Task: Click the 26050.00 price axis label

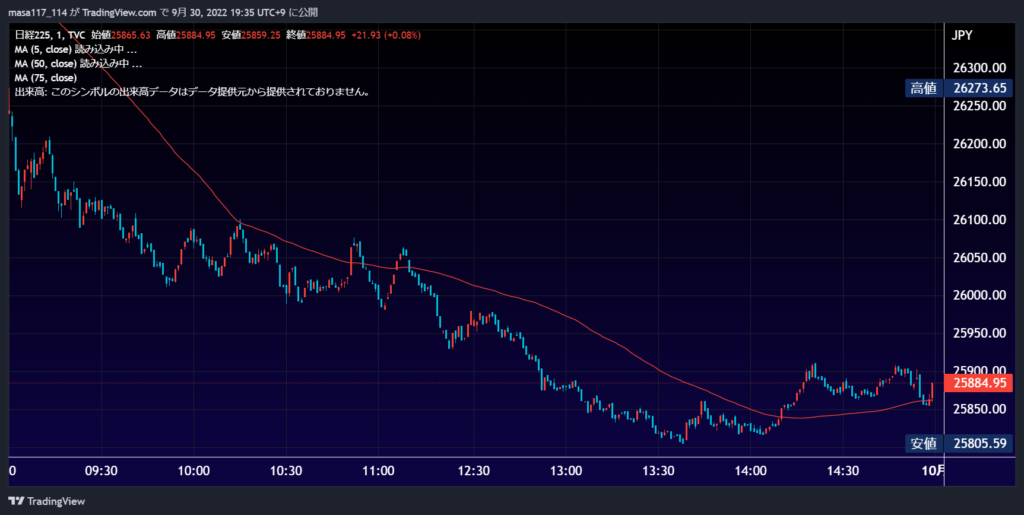Action: tap(980, 257)
